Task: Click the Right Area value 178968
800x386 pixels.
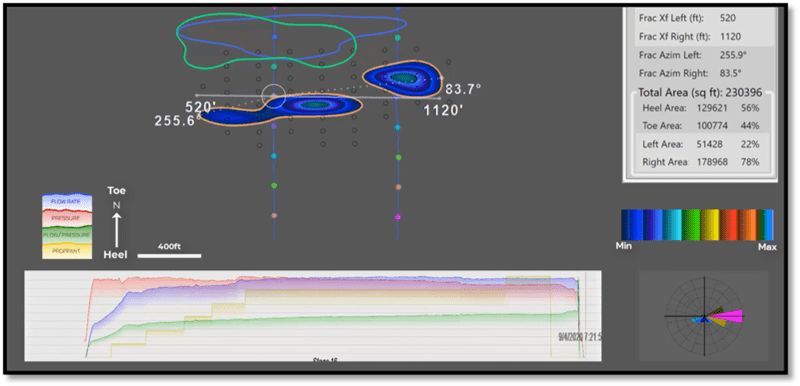Action: (x=712, y=163)
